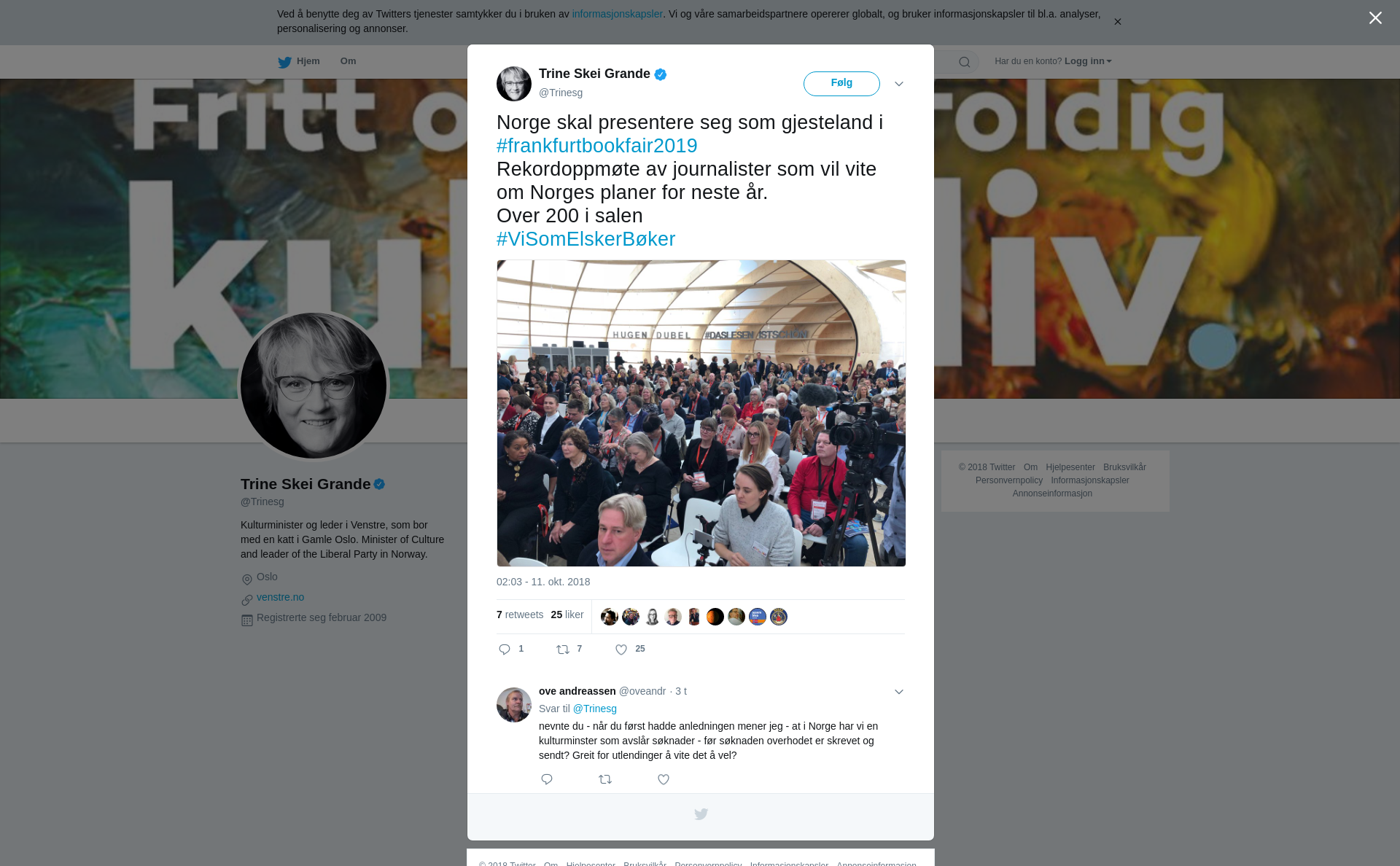Open the #frankfurtbookfair2019 hashtag

point(596,146)
